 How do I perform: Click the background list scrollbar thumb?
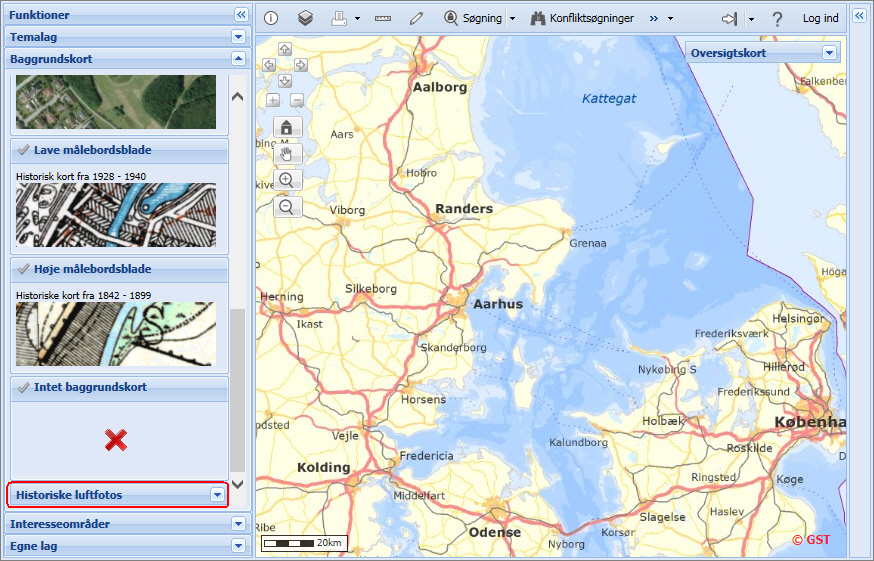tap(237, 390)
